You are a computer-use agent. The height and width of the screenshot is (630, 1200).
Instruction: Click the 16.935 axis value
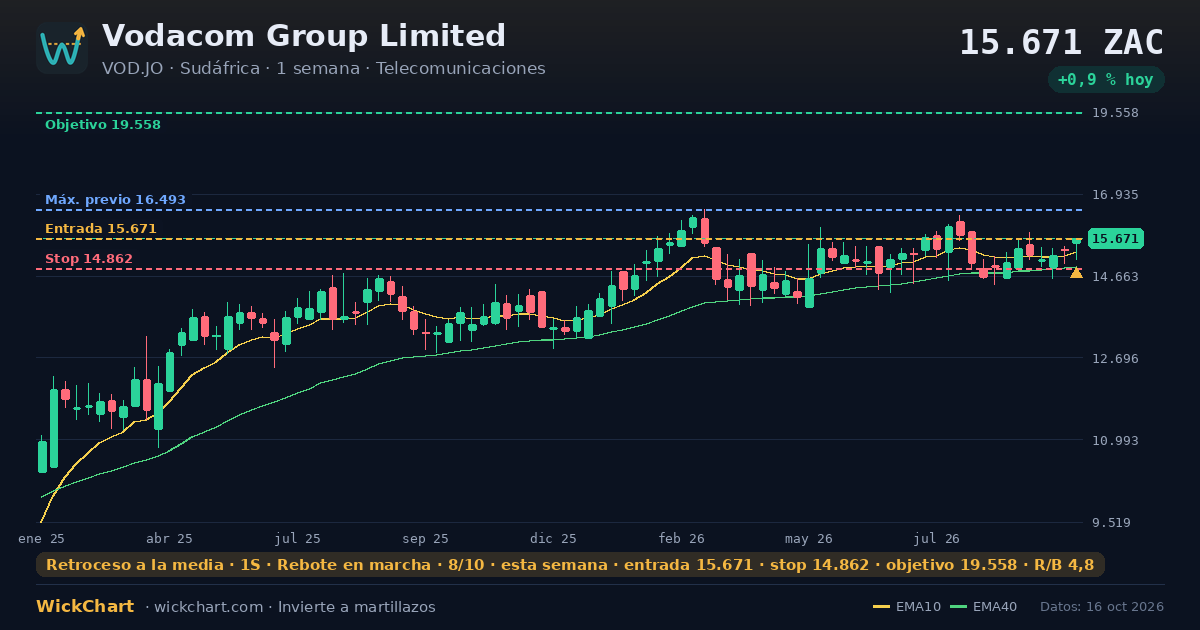(x=1115, y=195)
